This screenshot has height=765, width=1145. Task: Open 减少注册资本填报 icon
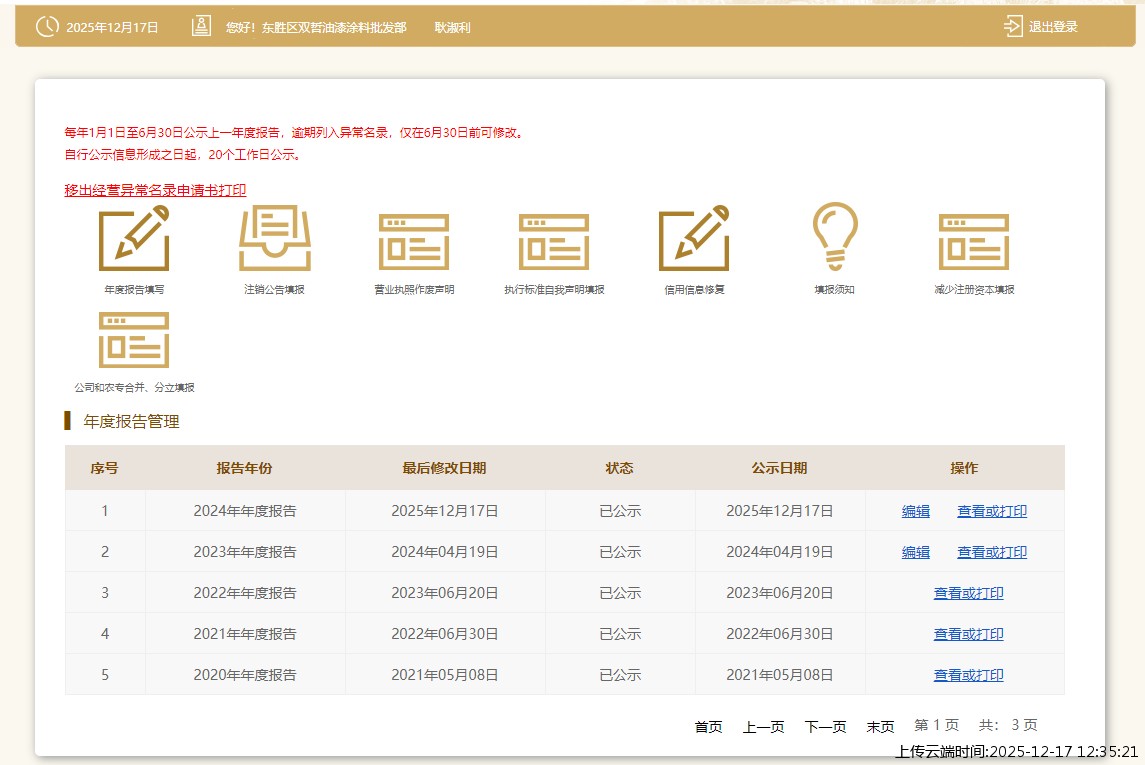tap(974, 241)
